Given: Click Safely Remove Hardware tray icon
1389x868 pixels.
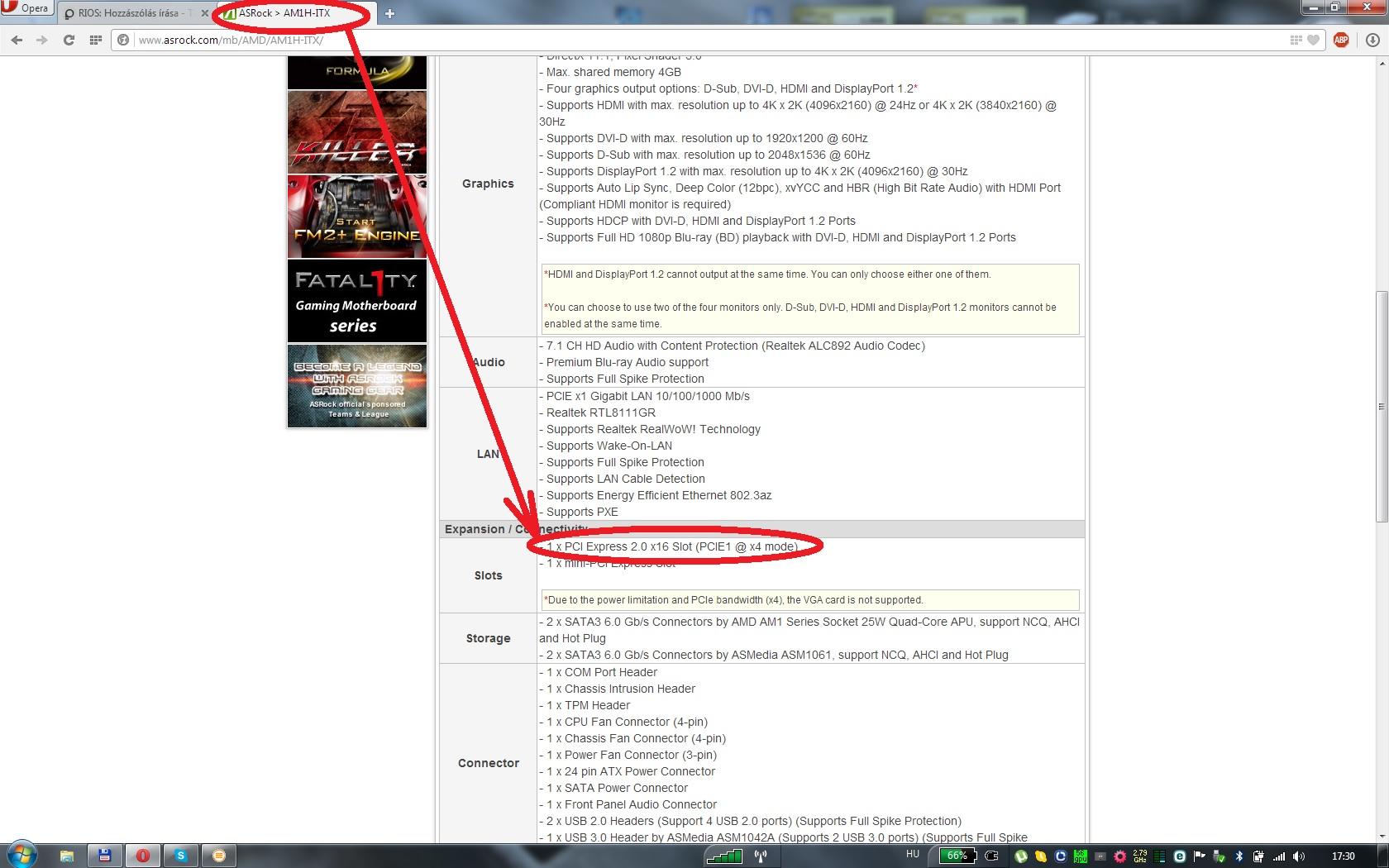Looking at the screenshot, I should (1220, 856).
